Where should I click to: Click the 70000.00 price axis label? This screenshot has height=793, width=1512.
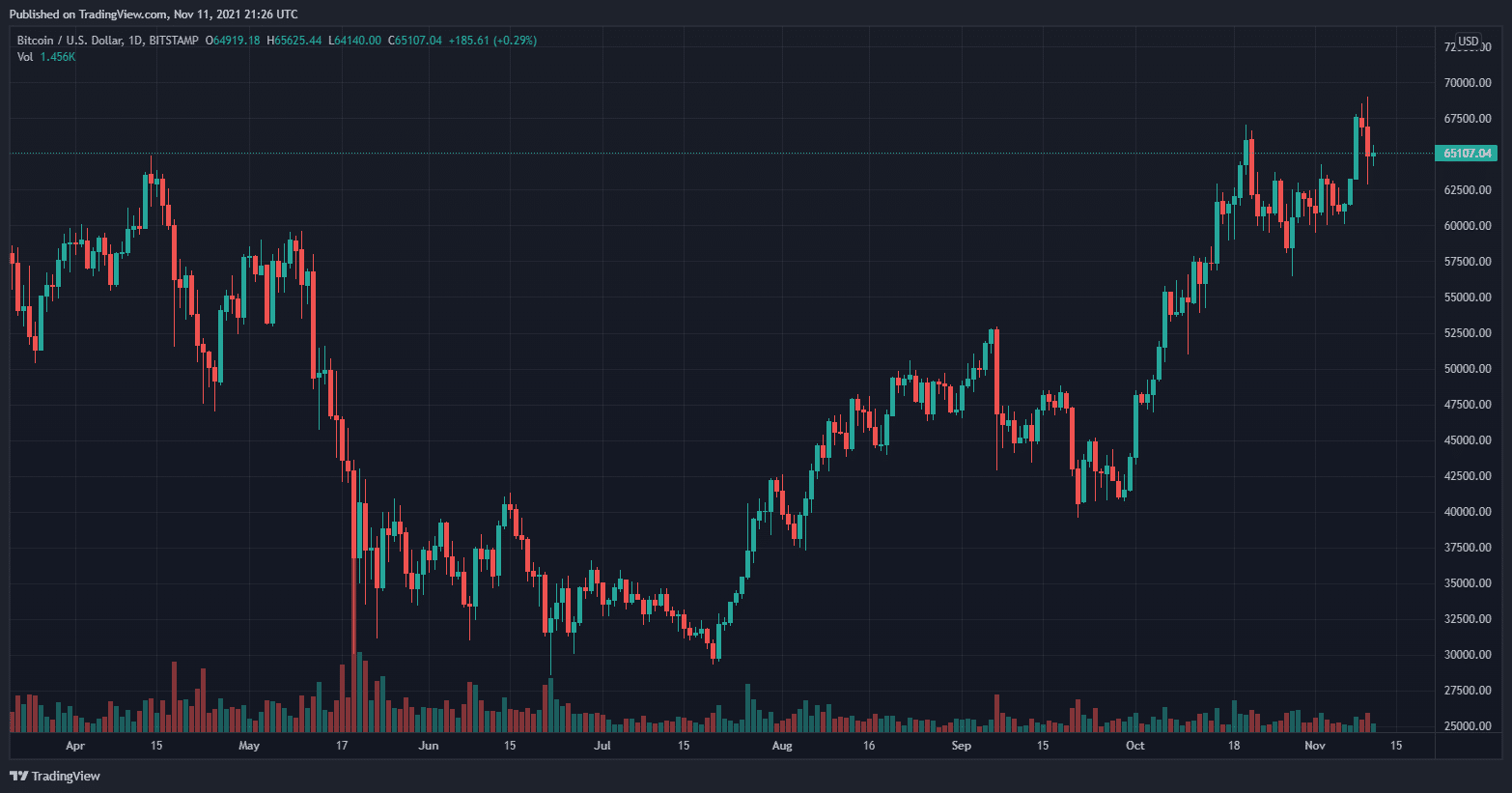coord(1468,83)
